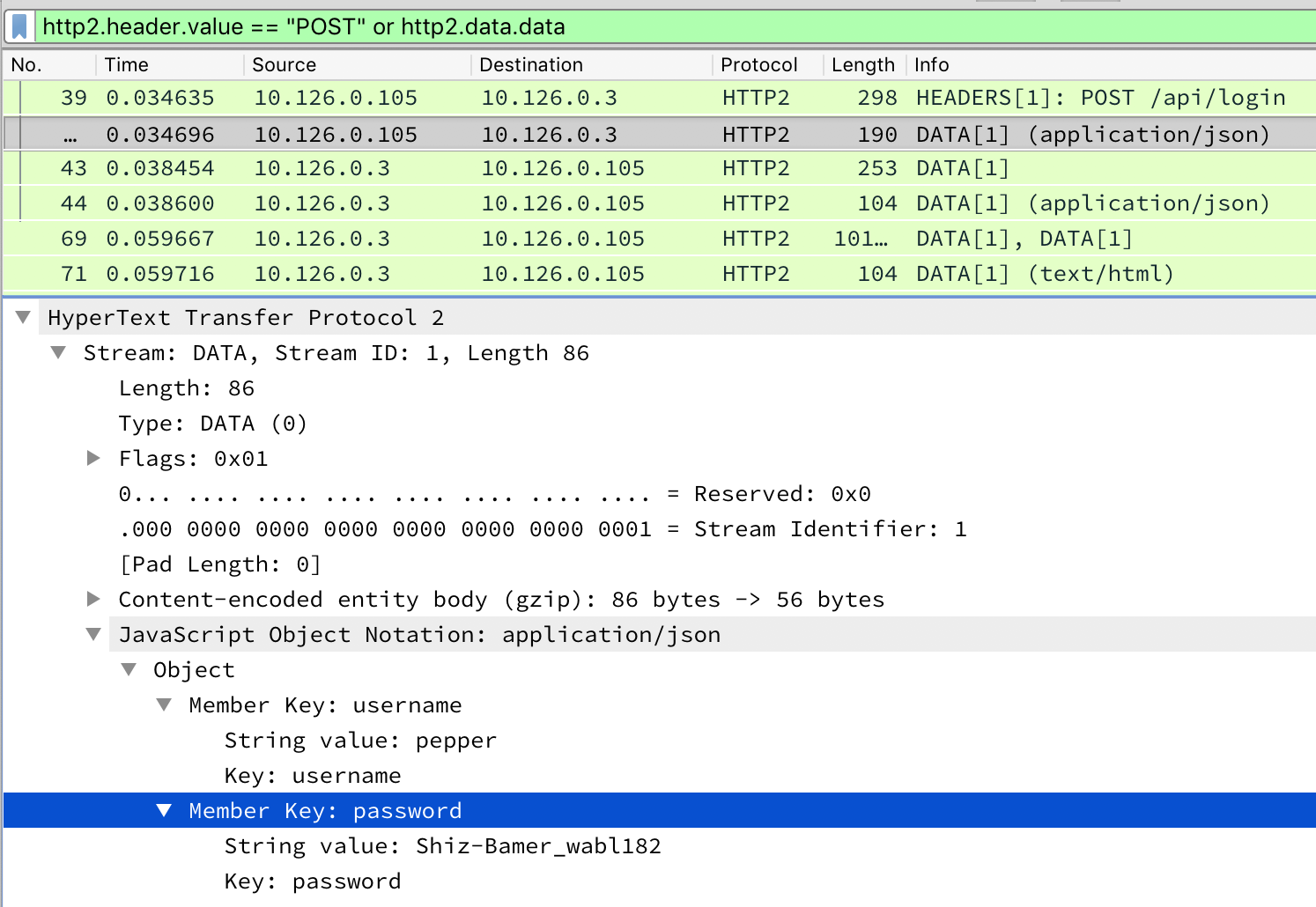This screenshot has width=1316, height=907.
Task: Click time 0.038600 in packet 44
Action: [160, 203]
